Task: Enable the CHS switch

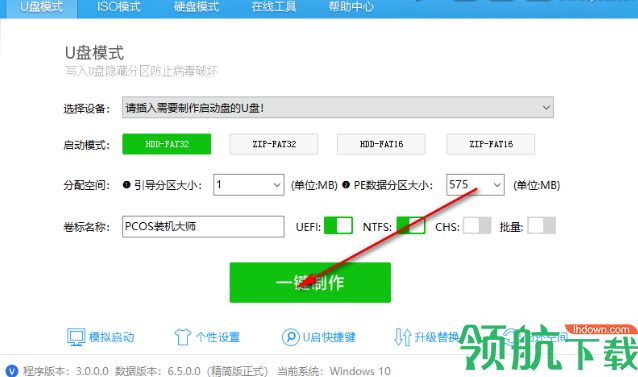Action: [477, 225]
